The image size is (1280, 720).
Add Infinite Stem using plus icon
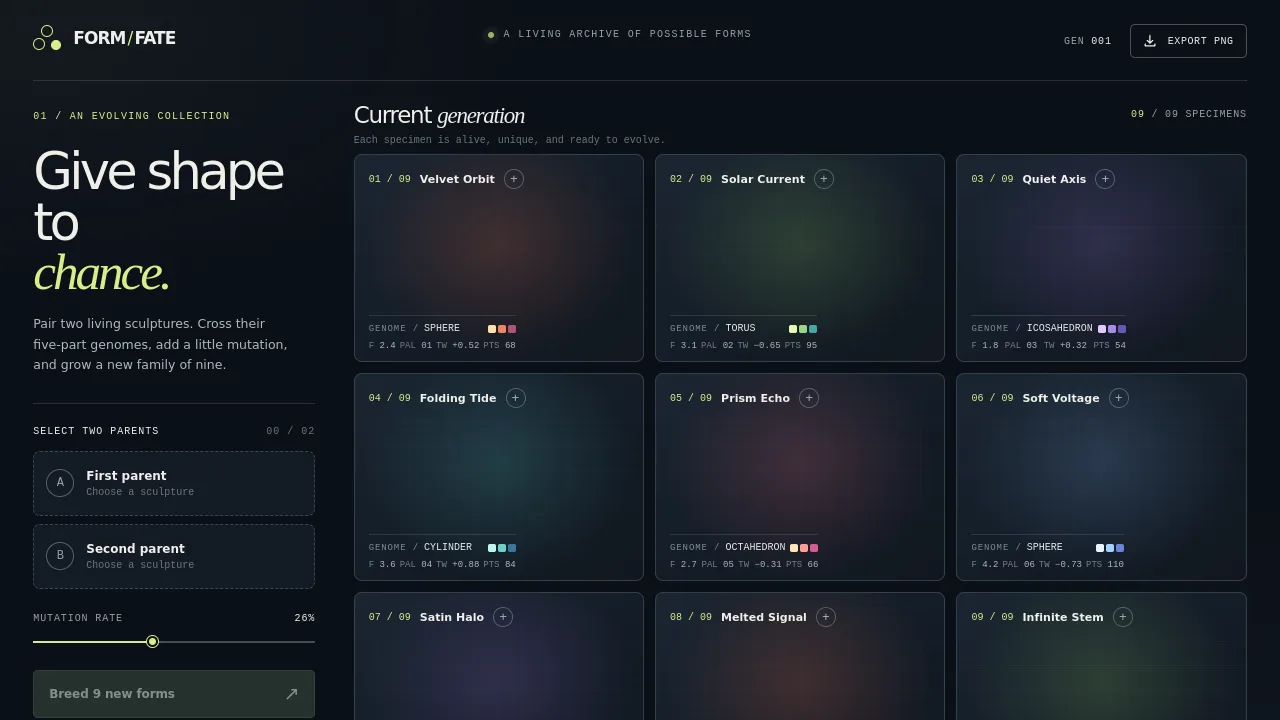1123,617
